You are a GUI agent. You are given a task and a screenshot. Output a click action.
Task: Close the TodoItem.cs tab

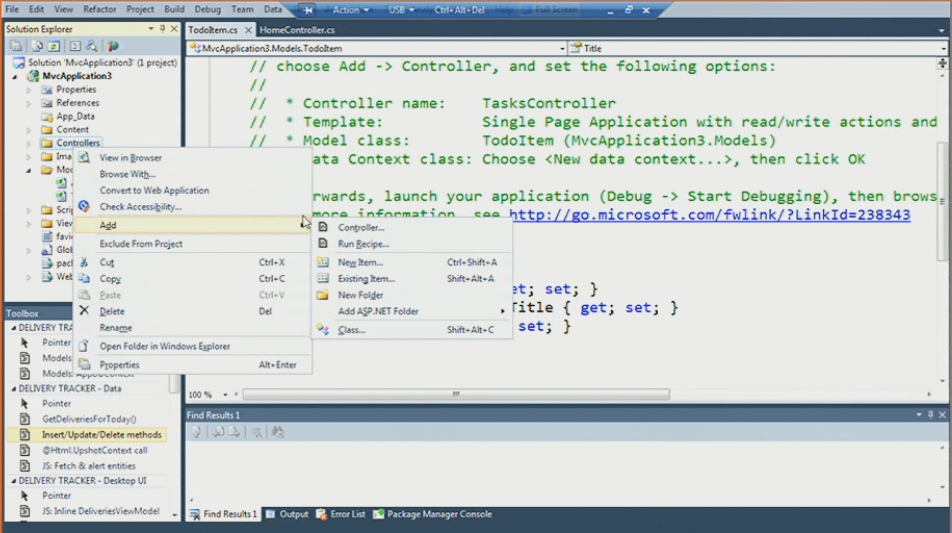click(248, 30)
